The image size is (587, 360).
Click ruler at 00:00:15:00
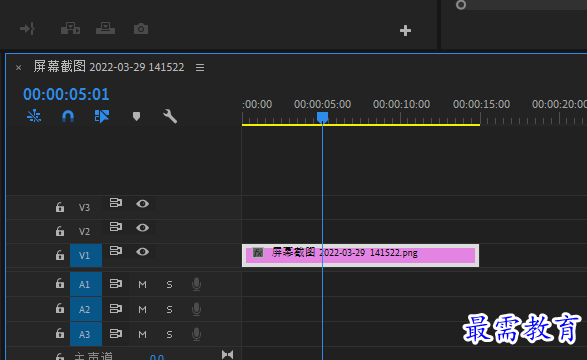[x=481, y=104]
